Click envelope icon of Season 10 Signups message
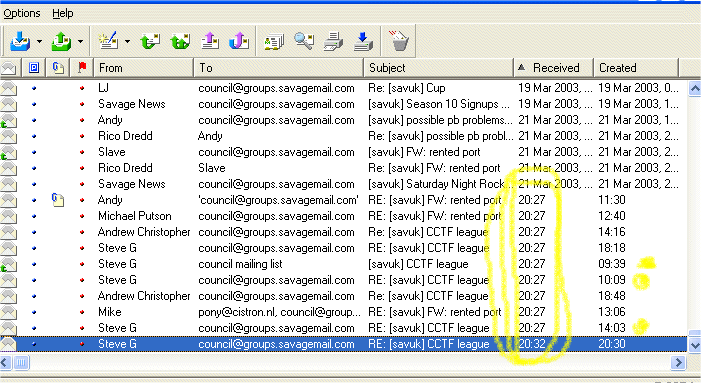Viewport: 701px width, 383px height. [8, 104]
